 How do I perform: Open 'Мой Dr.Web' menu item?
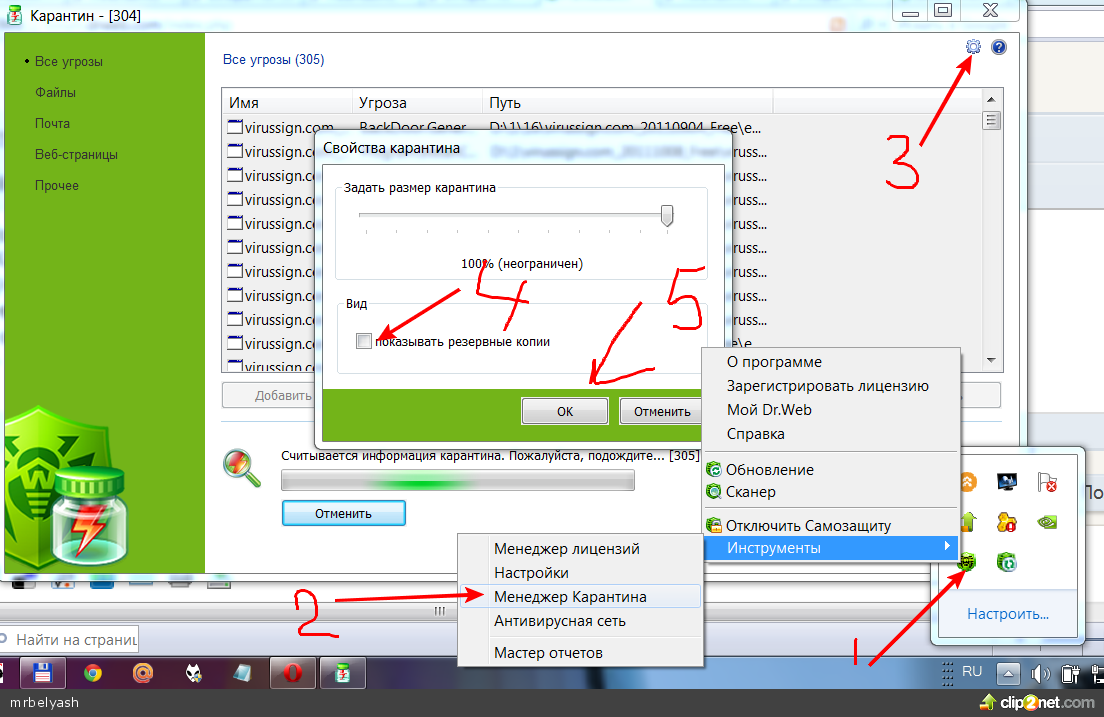(769, 410)
